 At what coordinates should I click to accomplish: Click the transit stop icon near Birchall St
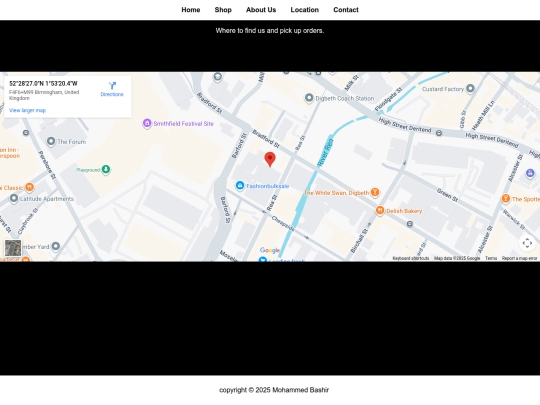click(409, 224)
